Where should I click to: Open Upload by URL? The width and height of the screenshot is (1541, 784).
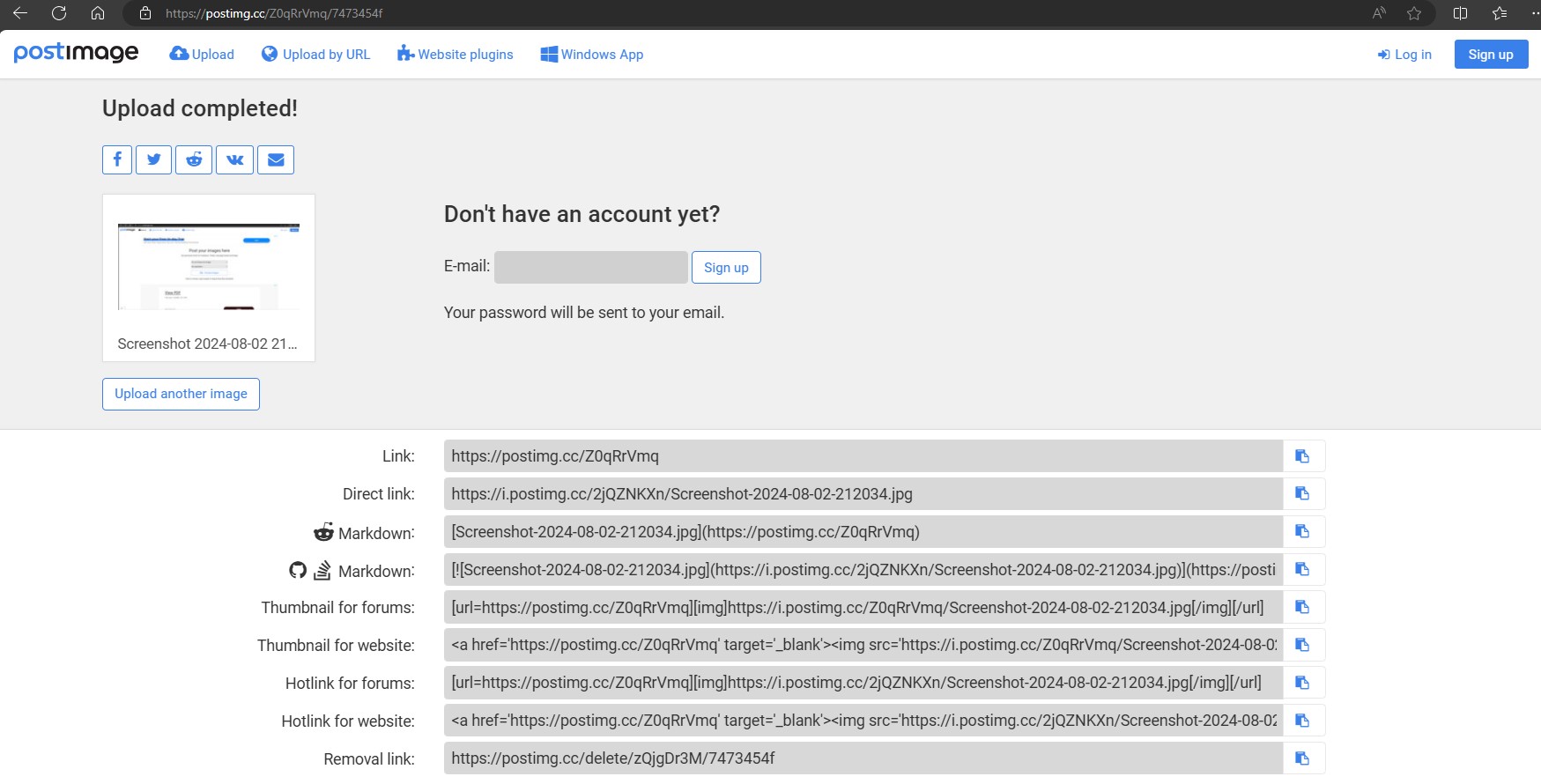pos(315,54)
